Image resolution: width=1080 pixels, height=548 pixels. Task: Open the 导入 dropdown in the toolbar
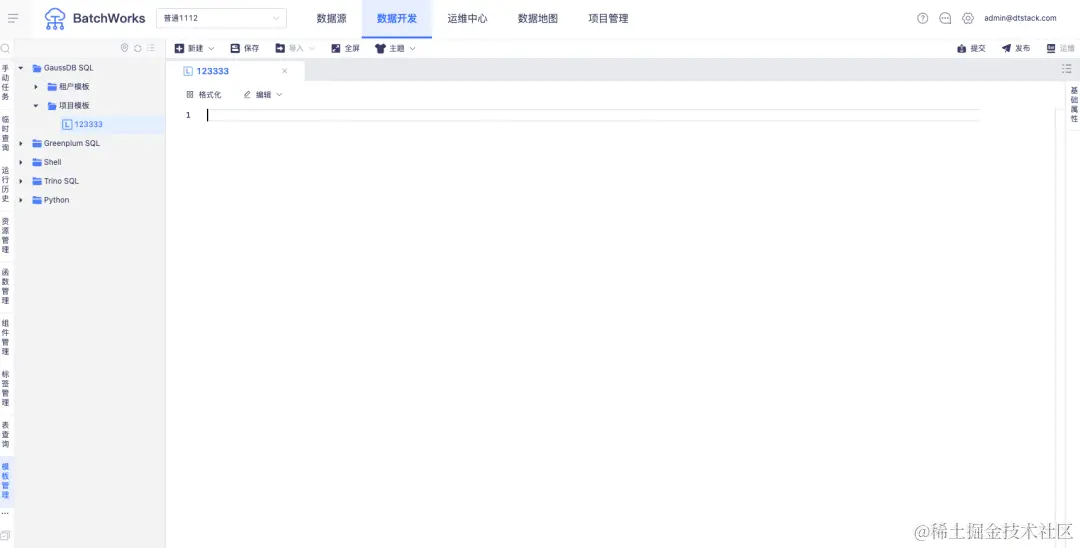(x=295, y=48)
